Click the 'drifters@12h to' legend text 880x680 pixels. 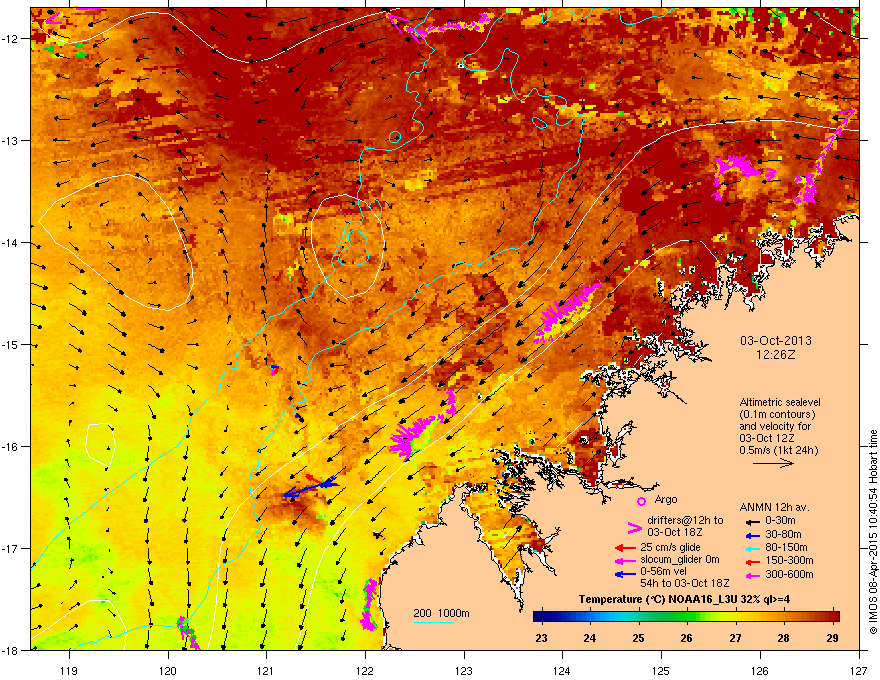685,520
